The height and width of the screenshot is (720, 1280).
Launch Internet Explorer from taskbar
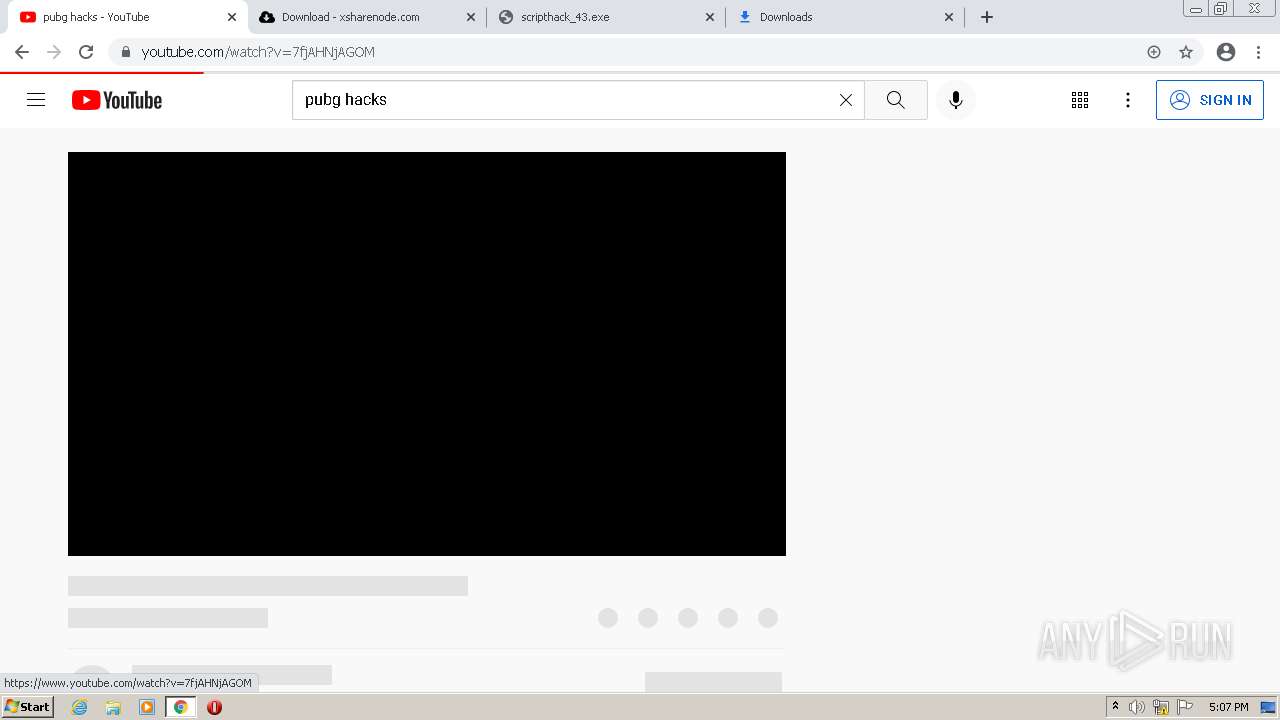[x=80, y=707]
